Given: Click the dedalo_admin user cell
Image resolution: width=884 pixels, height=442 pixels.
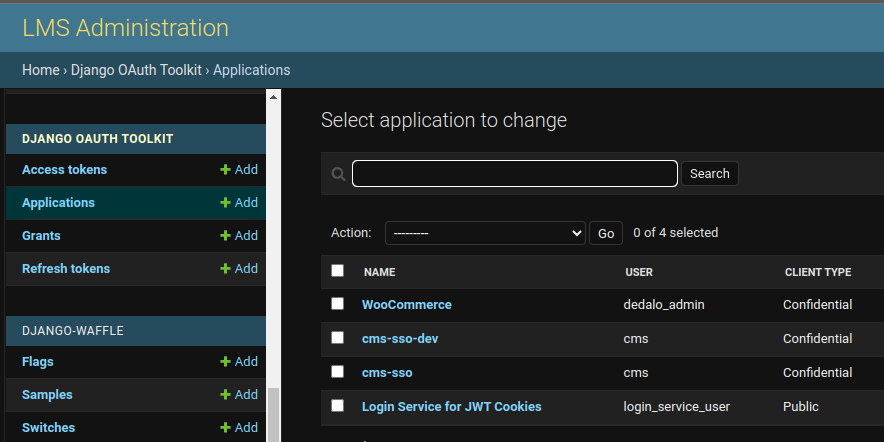Looking at the screenshot, I should click(x=664, y=305).
